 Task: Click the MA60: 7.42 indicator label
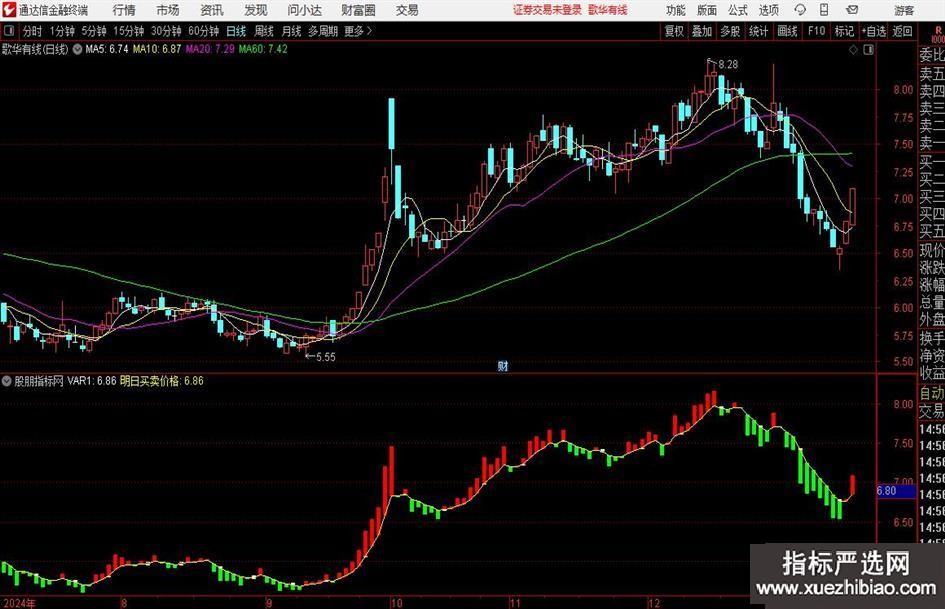tap(263, 49)
